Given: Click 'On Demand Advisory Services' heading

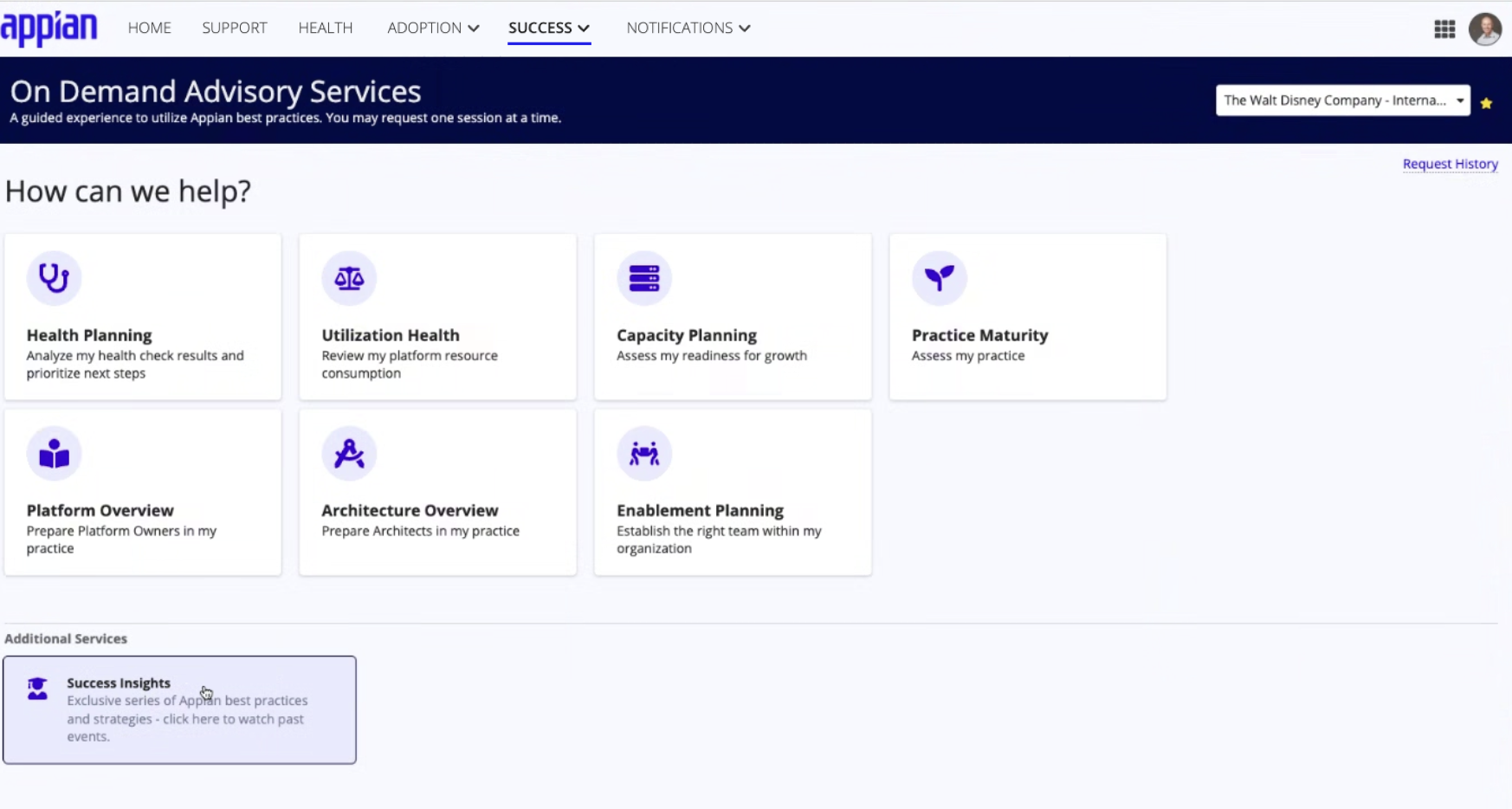Looking at the screenshot, I should [x=216, y=91].
